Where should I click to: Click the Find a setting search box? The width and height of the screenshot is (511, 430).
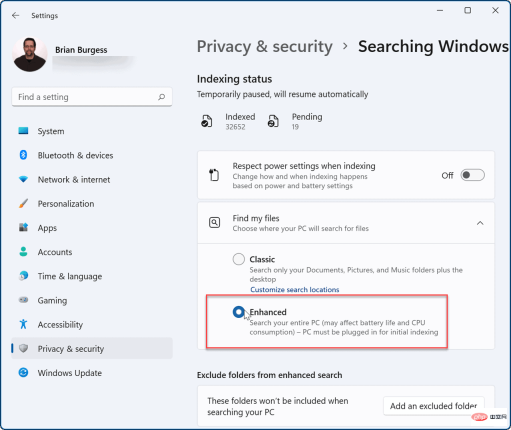[92, 97]
